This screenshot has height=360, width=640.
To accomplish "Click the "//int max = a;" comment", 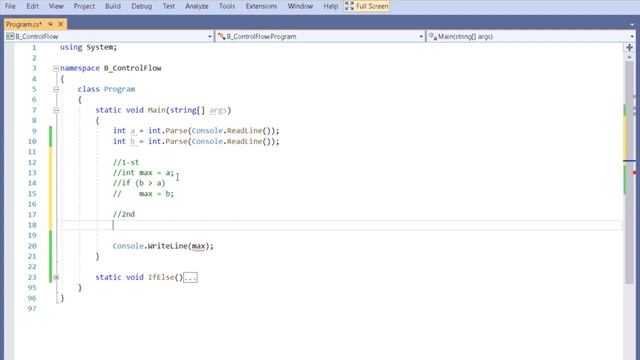I will pyautogui.click(x=144, y=173).
